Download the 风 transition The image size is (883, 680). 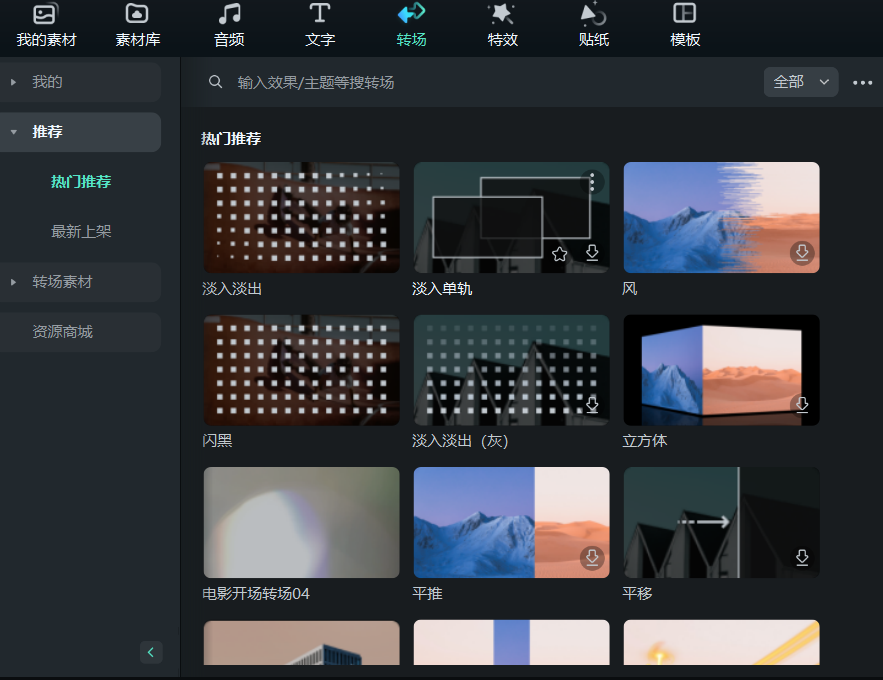[x=802, y=253]
